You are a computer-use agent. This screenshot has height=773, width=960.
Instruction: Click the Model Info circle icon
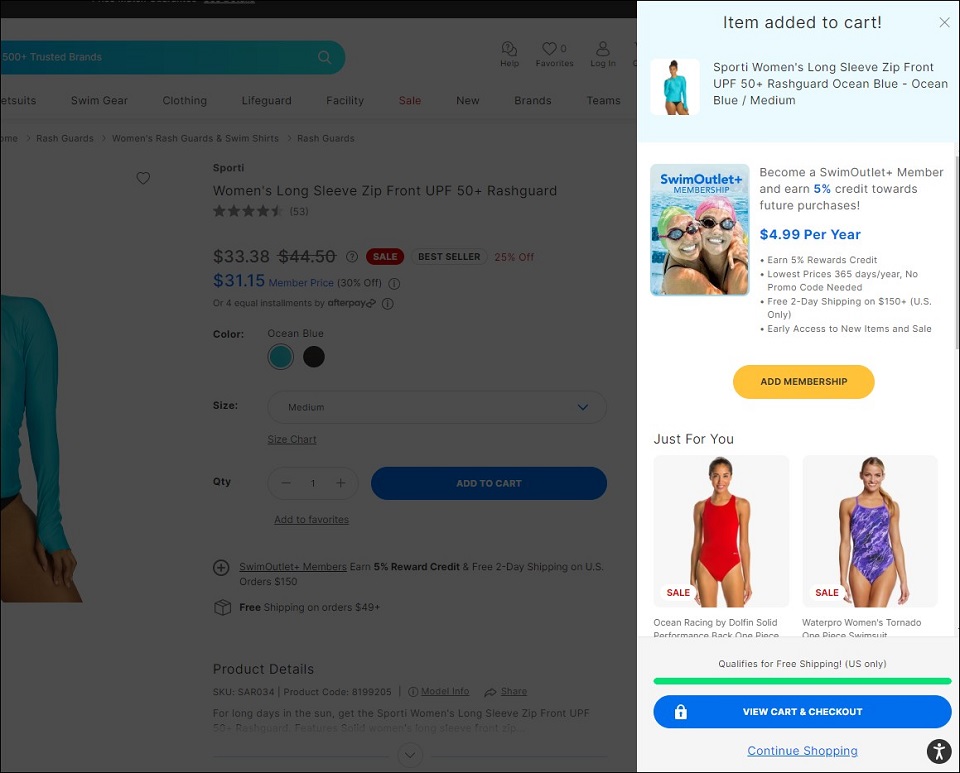tap(413, 692)
